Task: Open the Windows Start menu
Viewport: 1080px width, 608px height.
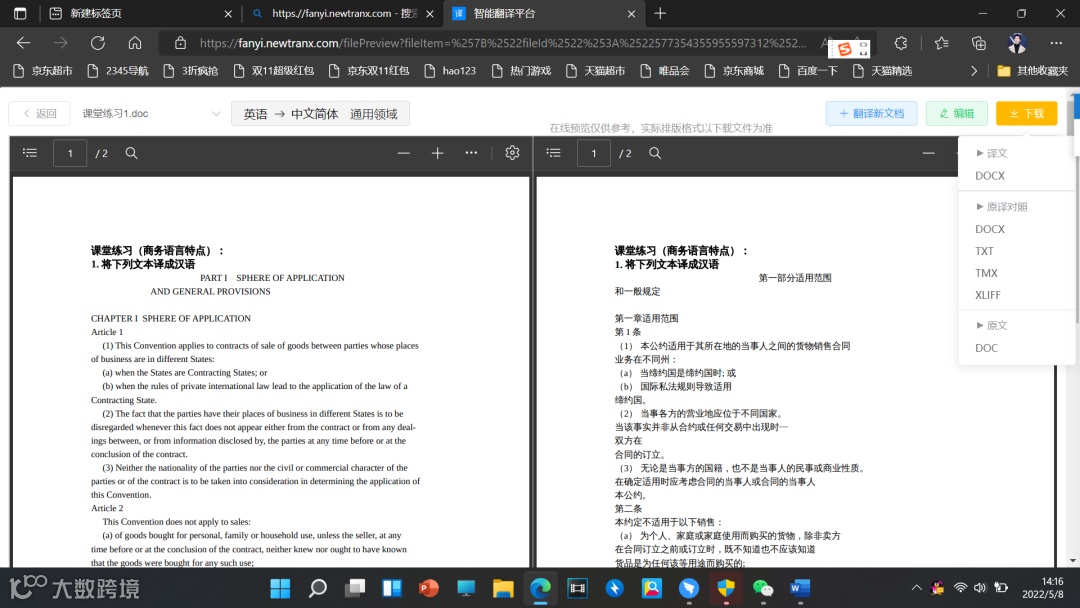Action: click(280, 588)
